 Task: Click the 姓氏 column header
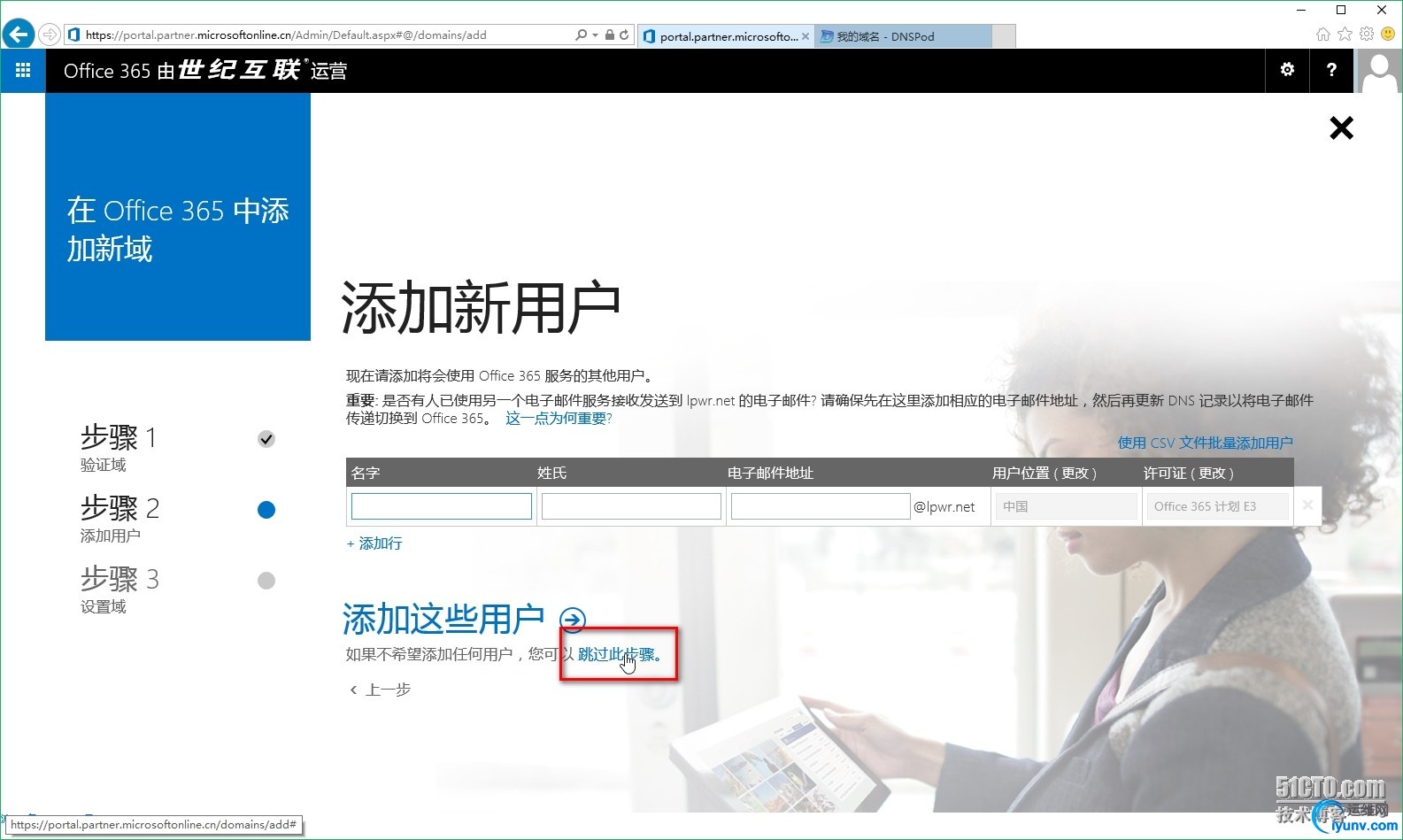[x=551, y=473]
